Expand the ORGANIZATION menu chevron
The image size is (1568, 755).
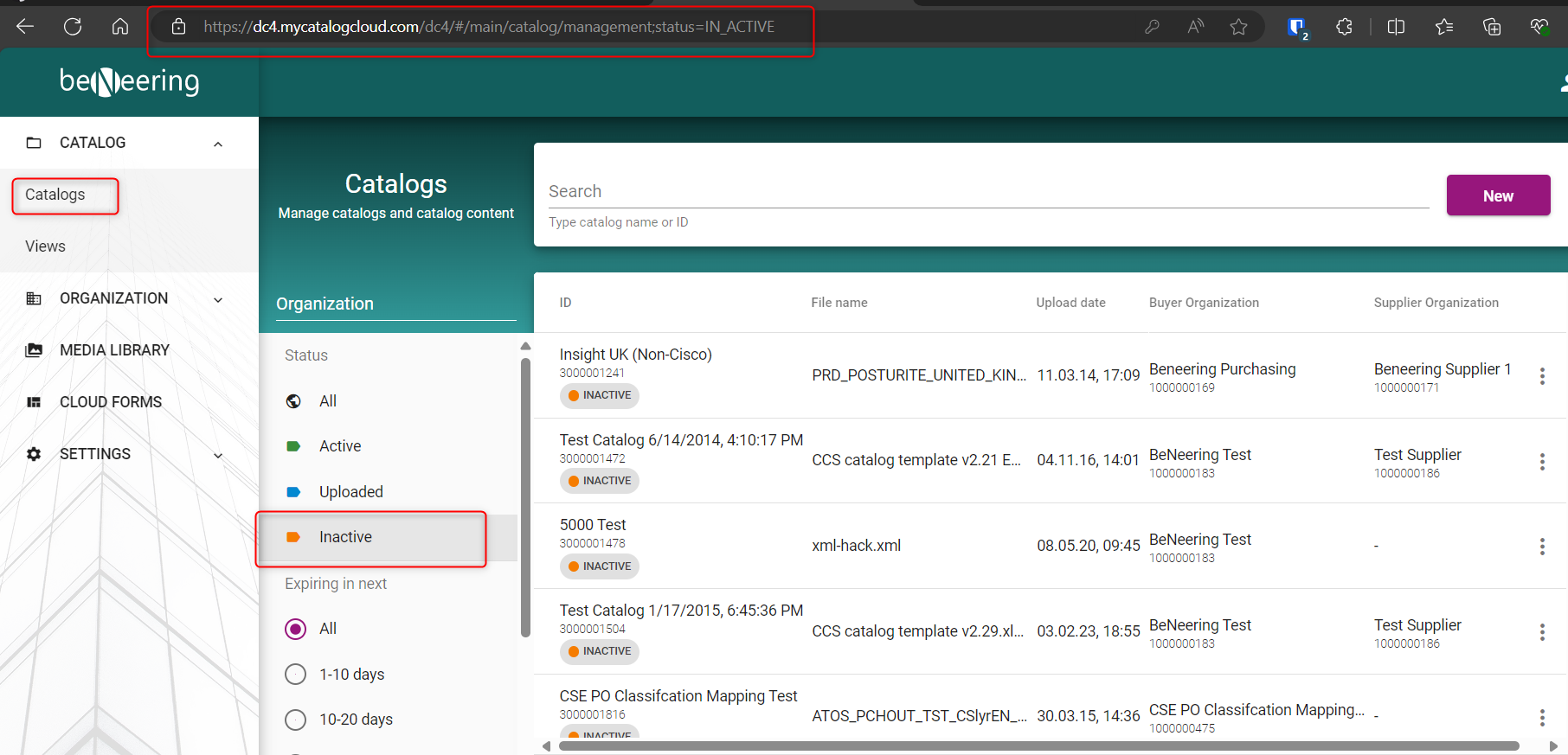coord(218,299)
